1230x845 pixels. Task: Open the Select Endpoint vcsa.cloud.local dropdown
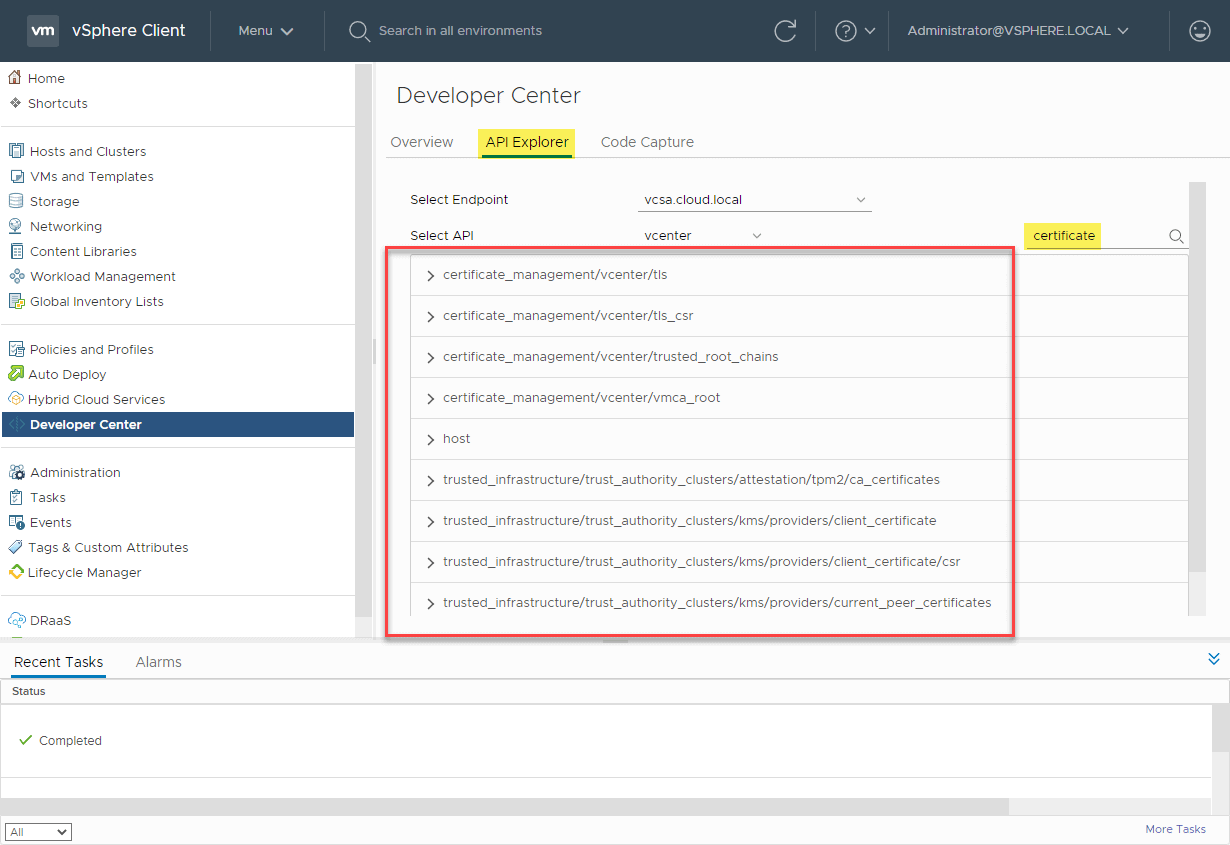point(755,200)
